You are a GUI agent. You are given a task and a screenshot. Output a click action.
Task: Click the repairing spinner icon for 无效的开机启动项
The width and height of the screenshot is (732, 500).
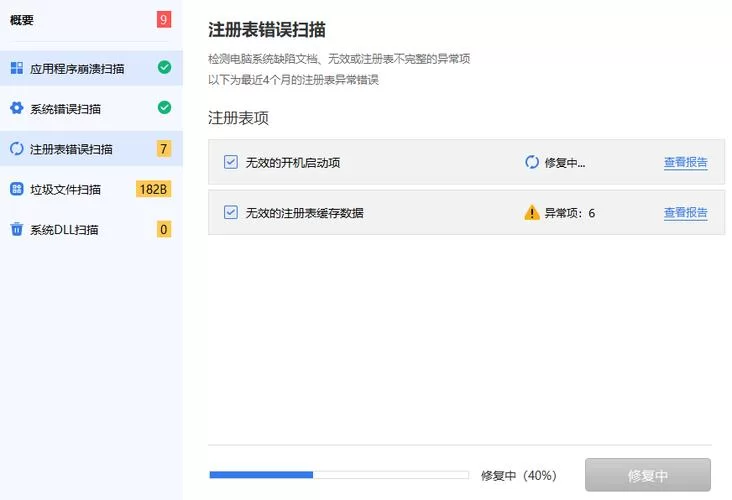click(532, 162)
